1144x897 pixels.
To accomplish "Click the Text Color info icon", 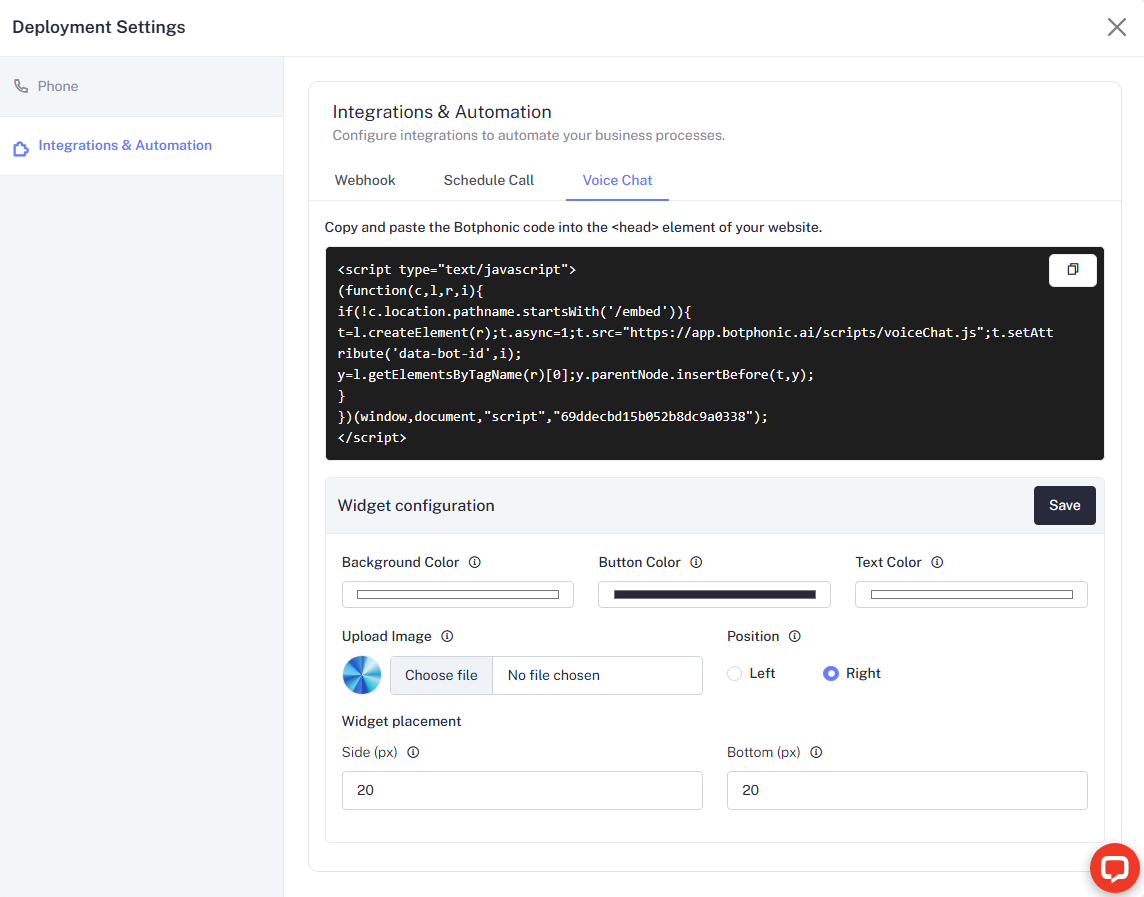I will pos(937,562).
